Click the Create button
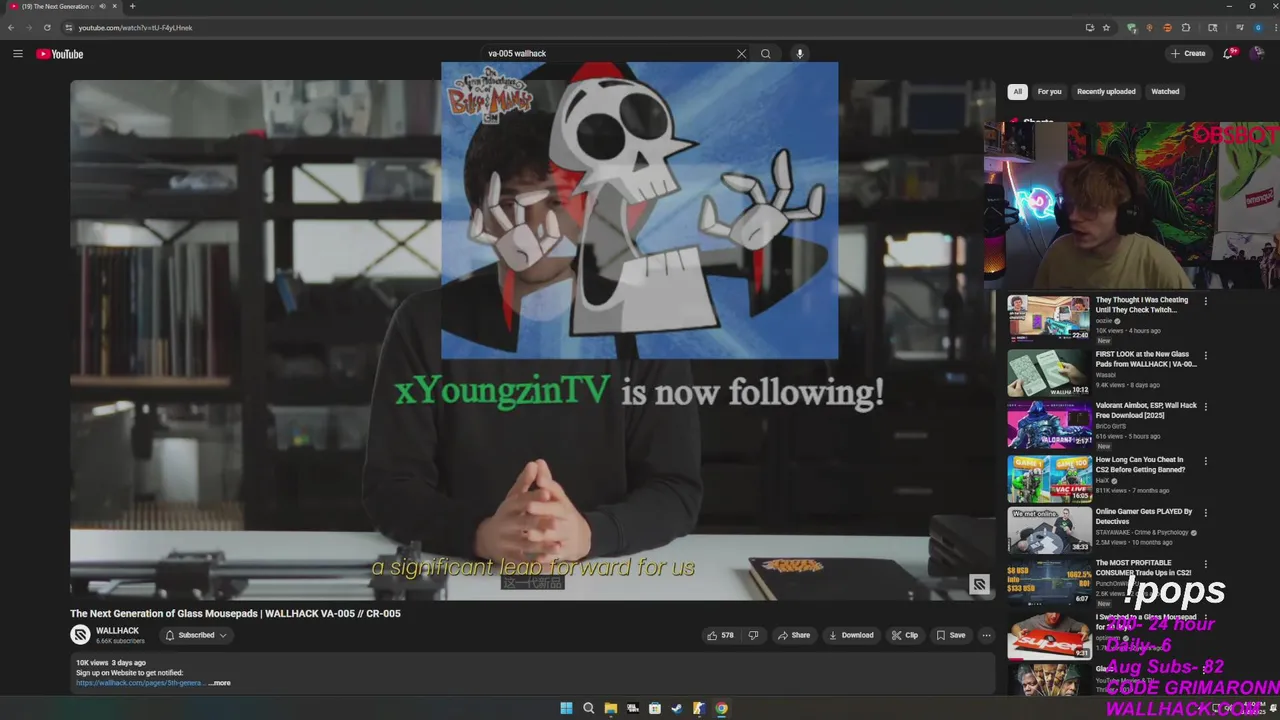 (x=1188, y=54)
